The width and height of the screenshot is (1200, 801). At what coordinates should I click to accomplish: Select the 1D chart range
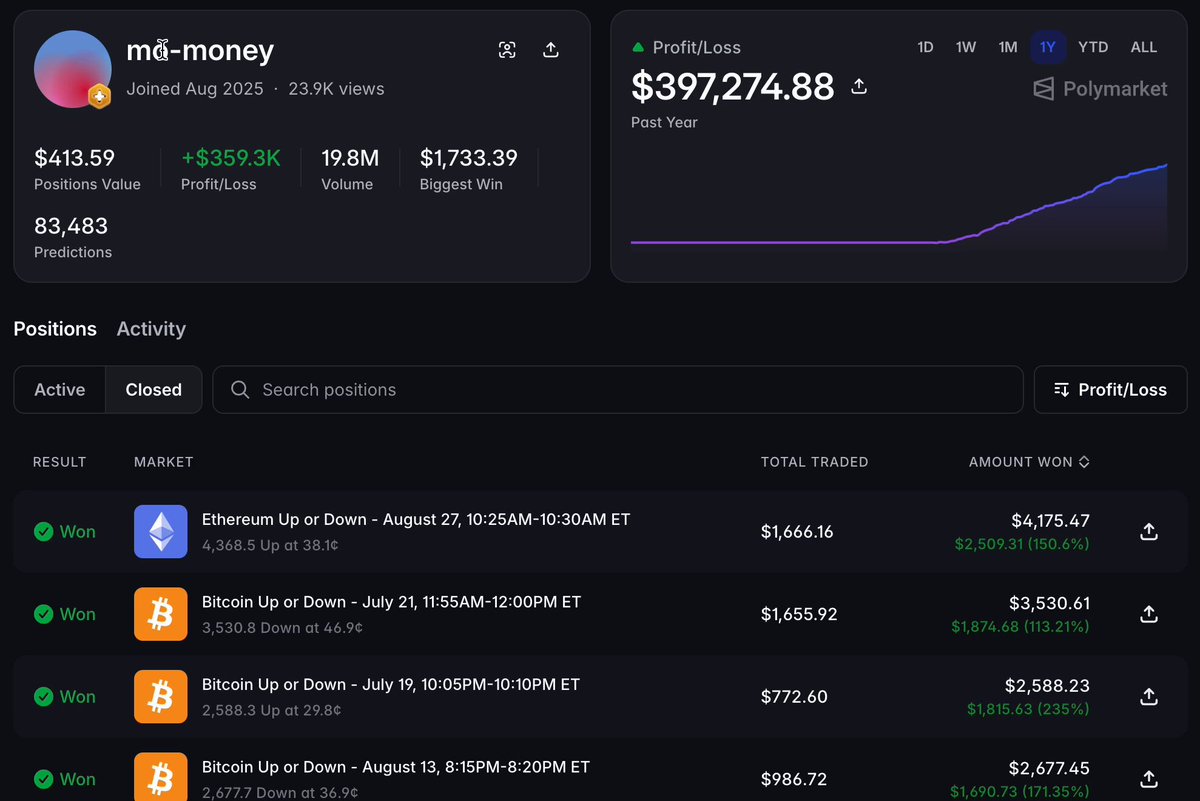tap(926, 47)
